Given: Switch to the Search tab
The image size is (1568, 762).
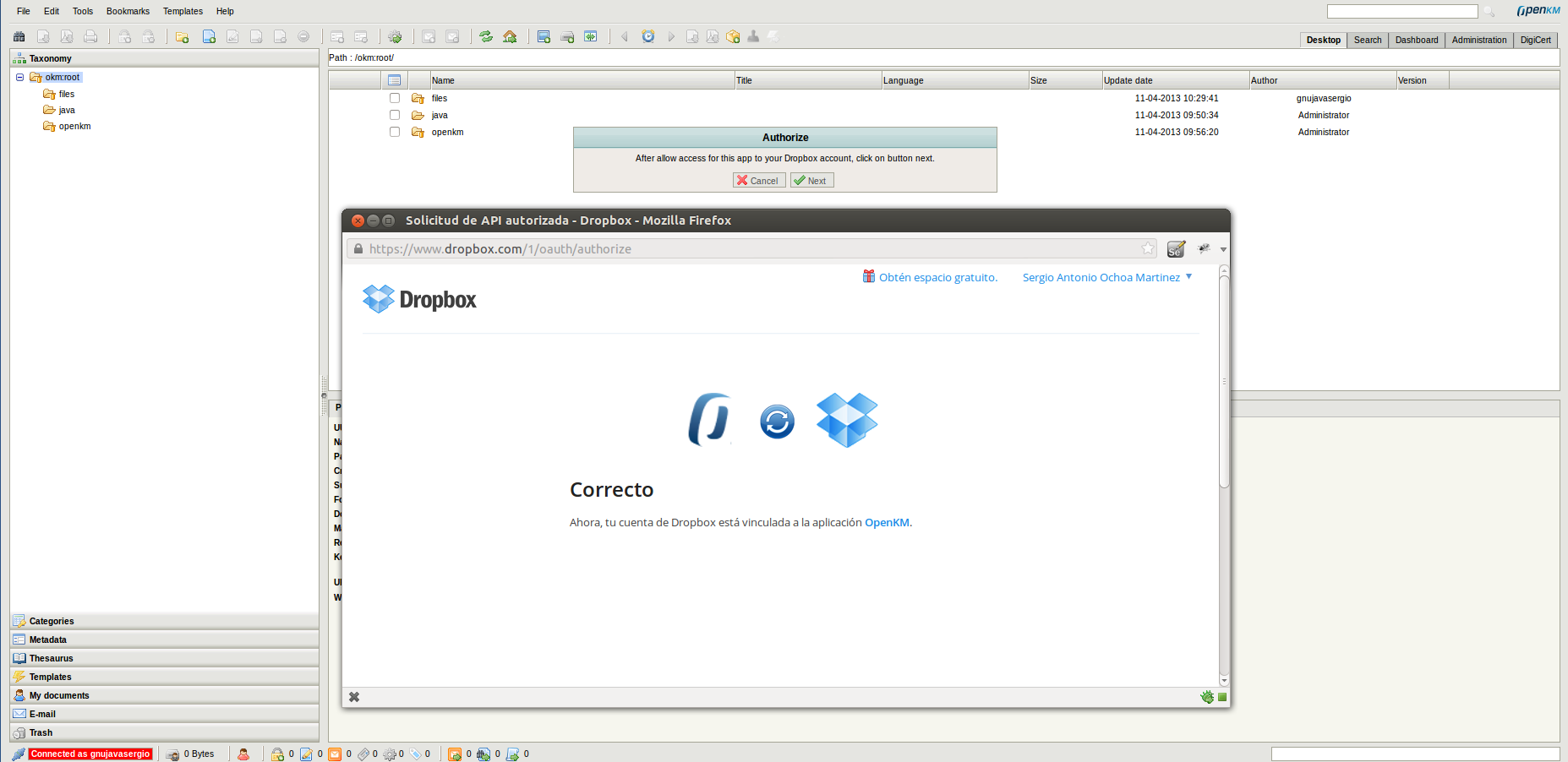Looking at the screenshot, I should pos(1368,40).
